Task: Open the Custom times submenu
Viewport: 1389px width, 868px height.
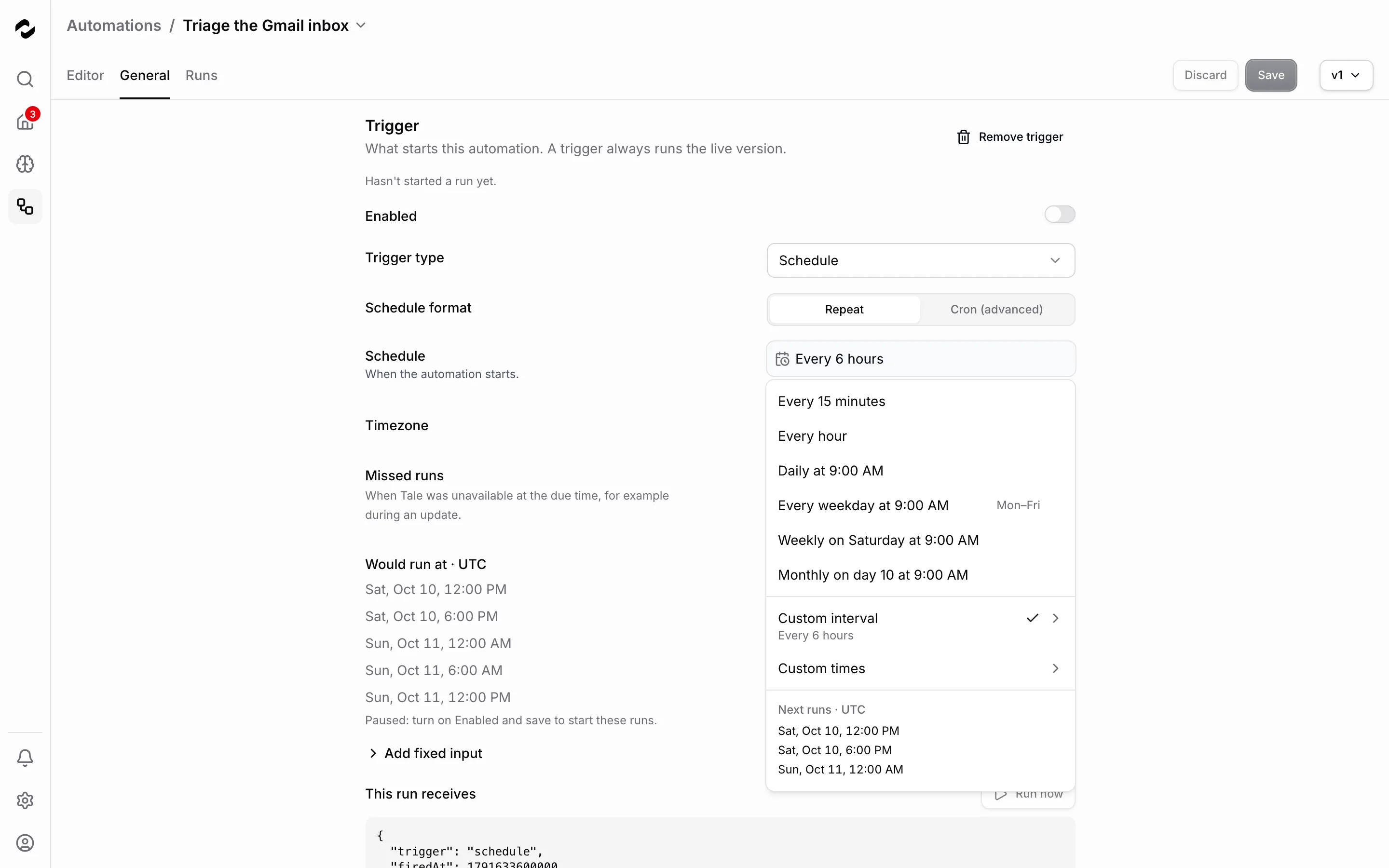Action: (920, 668)
